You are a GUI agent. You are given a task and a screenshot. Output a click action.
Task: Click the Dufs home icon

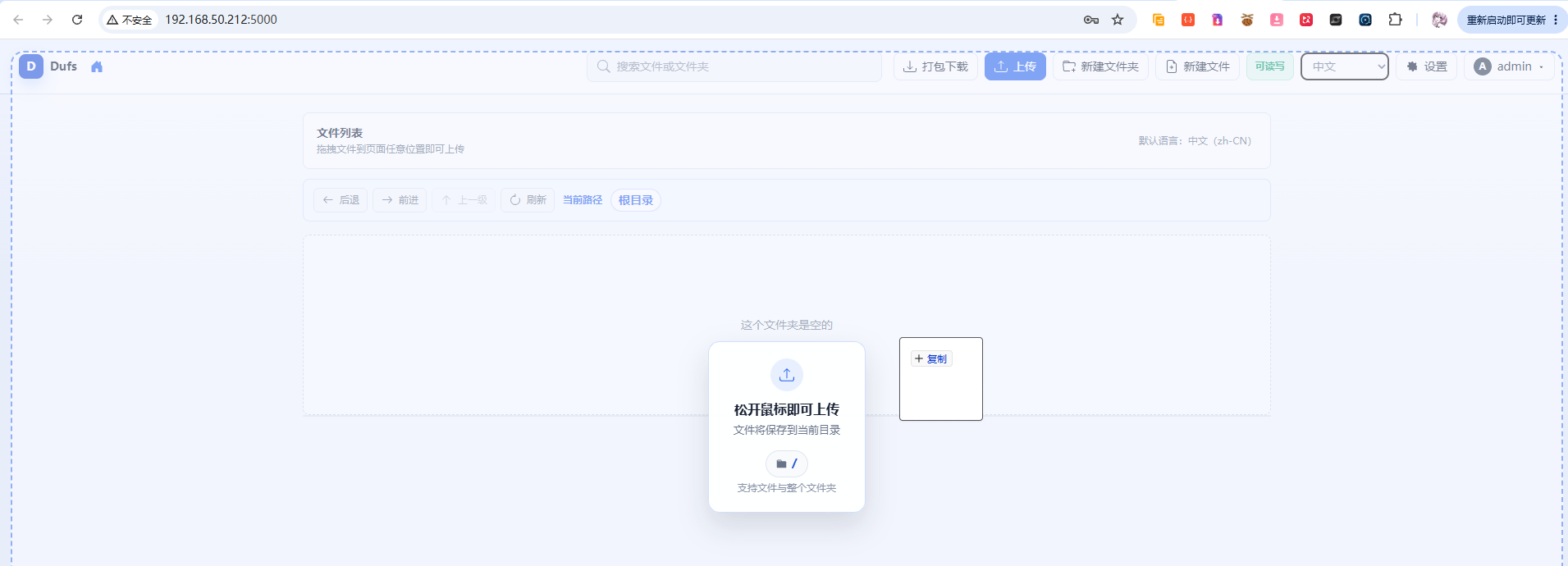point(97,66)
